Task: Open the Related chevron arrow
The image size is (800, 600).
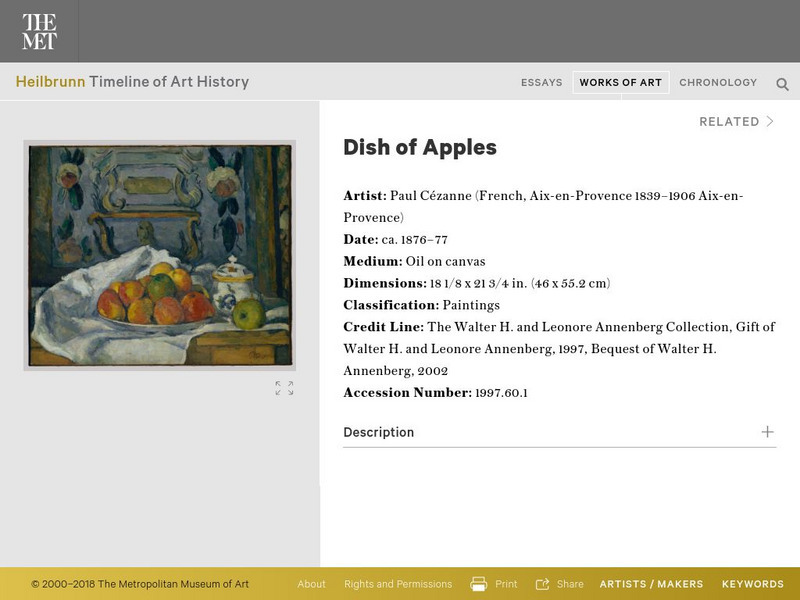Action: pyautogui.click(x=770, y=122)
